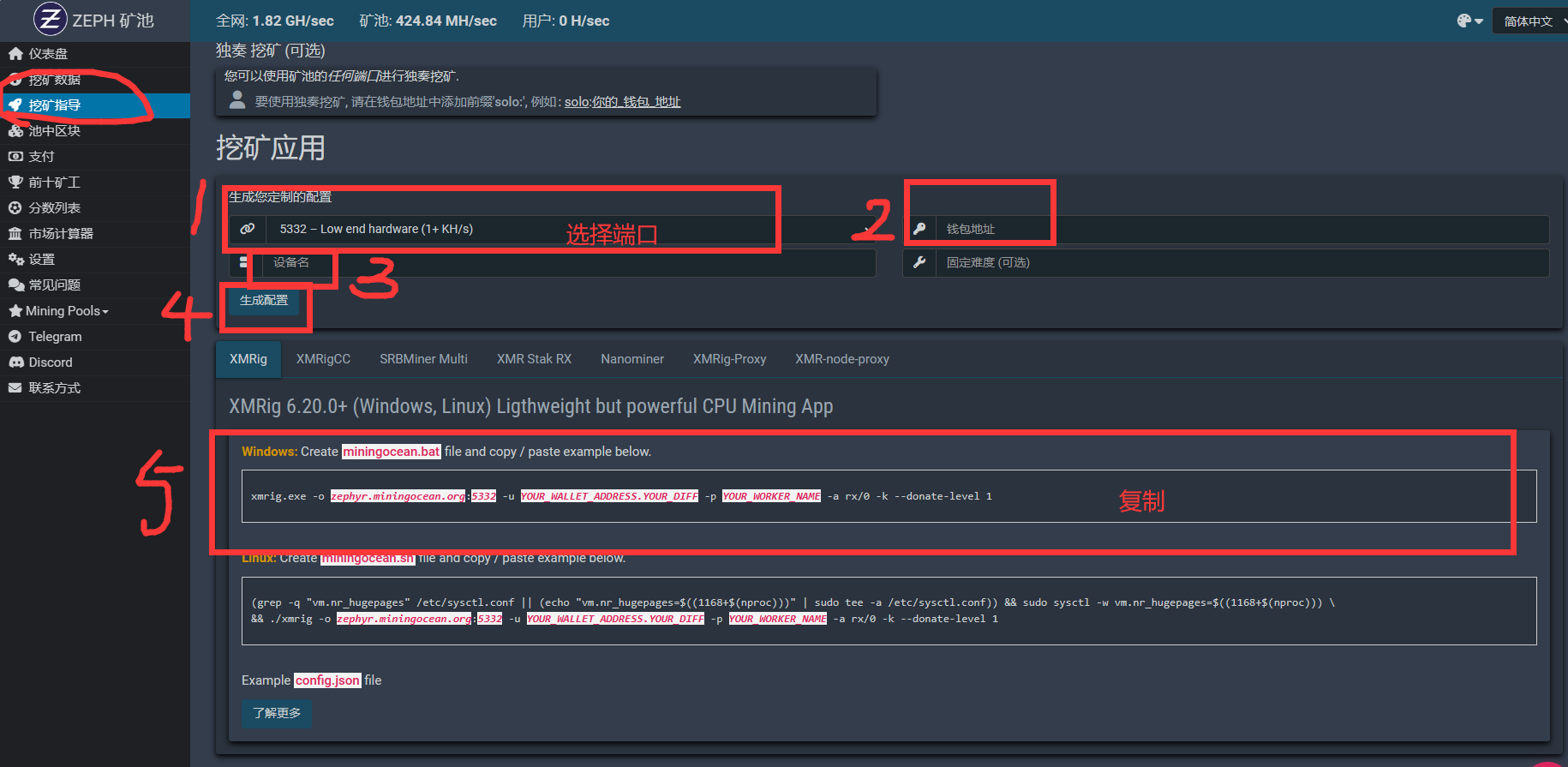Click the 矿池: 424.84 MH/sec stat
The width and height of the screenshot is (1568, 767).
click(428, 21)
